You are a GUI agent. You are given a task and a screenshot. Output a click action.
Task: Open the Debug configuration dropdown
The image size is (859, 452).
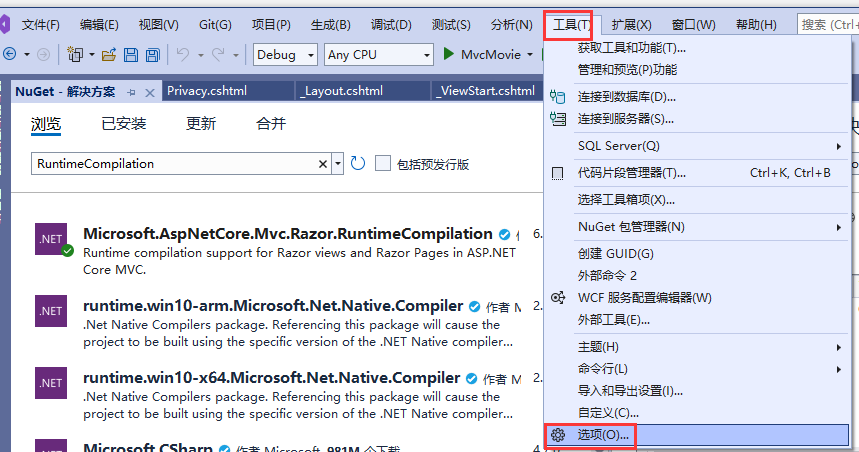tap(285, 55)
